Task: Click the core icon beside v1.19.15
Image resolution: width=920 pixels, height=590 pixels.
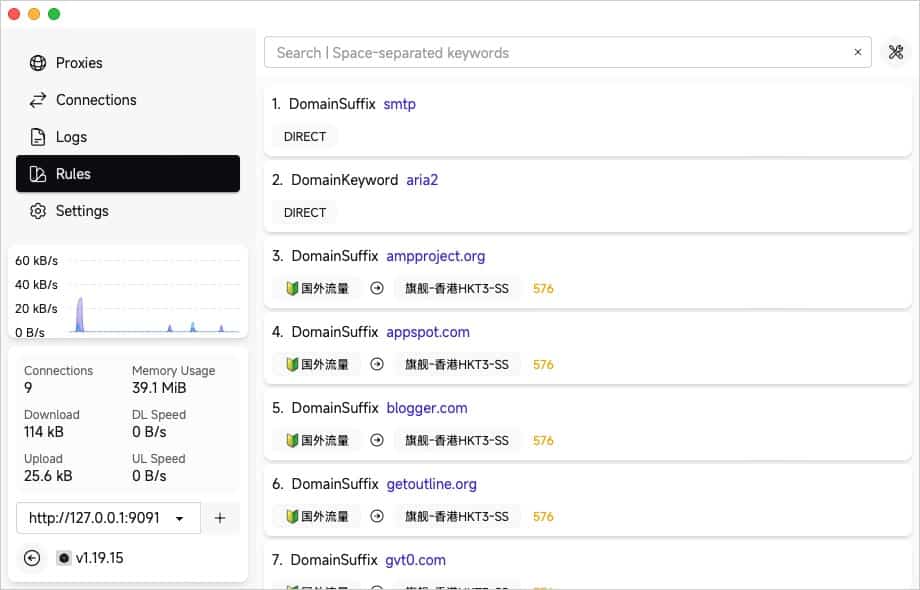Action: [64, 558]
